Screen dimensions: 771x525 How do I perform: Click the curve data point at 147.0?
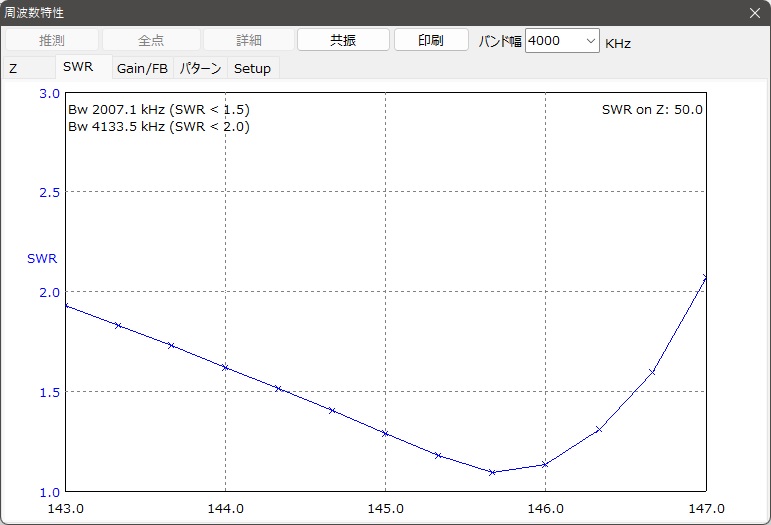705,278
